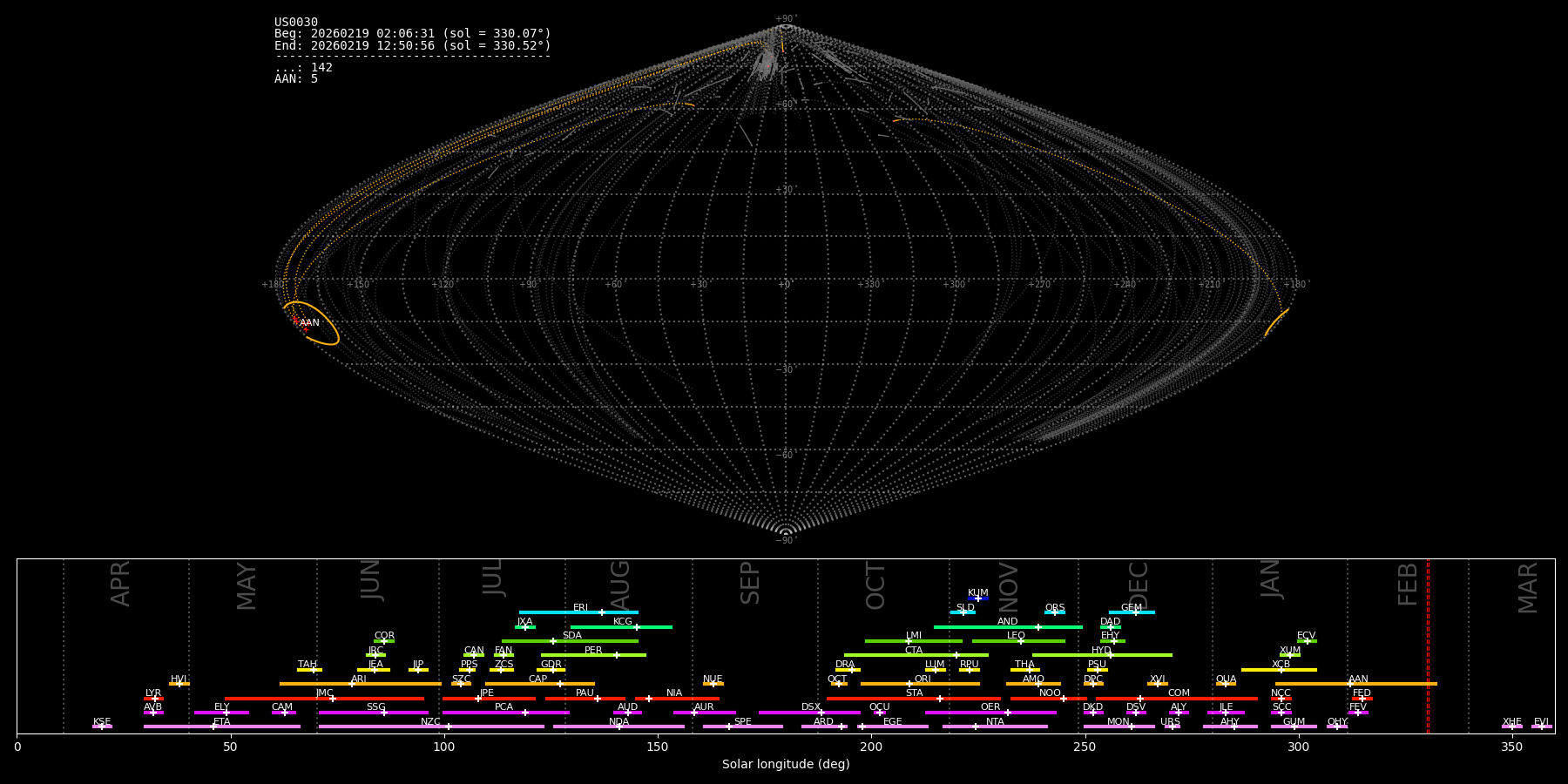This screenshot has height=784, width=1568.
Task: Select the Beg: 20260219 02:06:31 line
Action: tap(413, 34)
